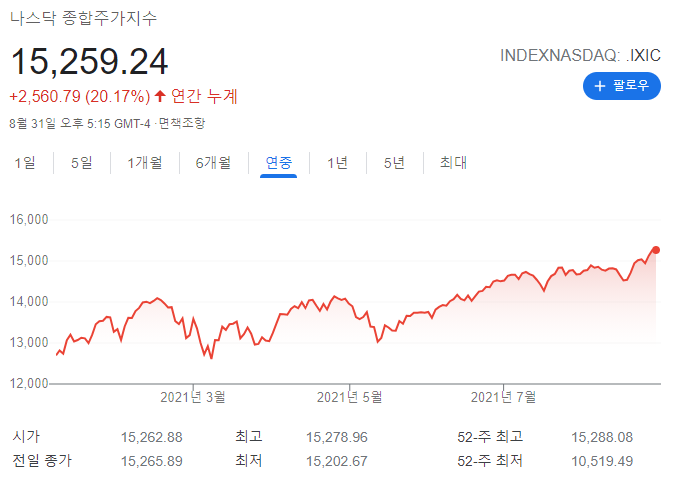The image size is (677, 496).
Task: Click the INDEXNASDAQ: .IXIC ticker label
Action: tap(580, 55)
